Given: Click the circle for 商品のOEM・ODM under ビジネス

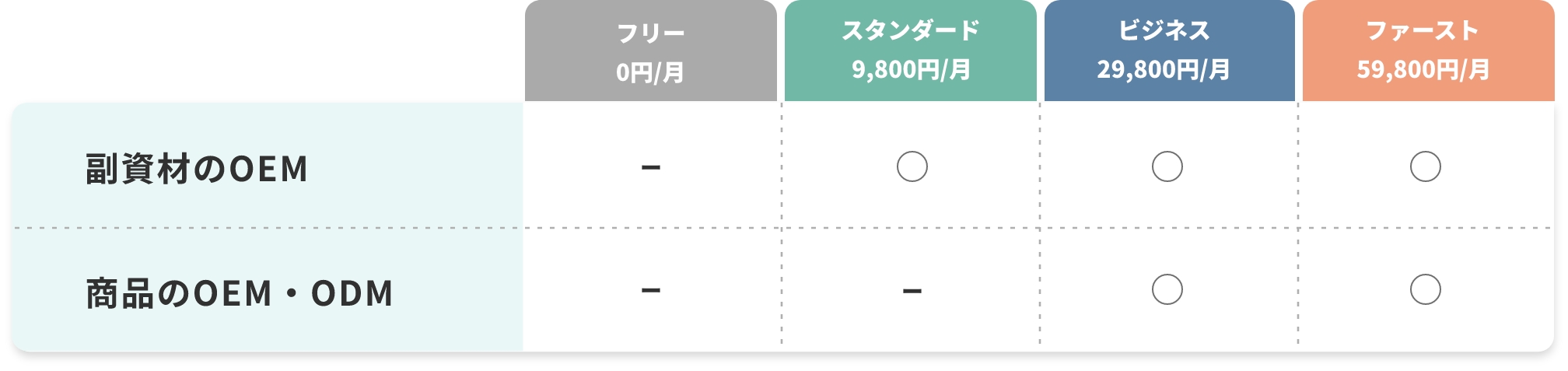Looking at the screenshot, I should coord(1167,289).
